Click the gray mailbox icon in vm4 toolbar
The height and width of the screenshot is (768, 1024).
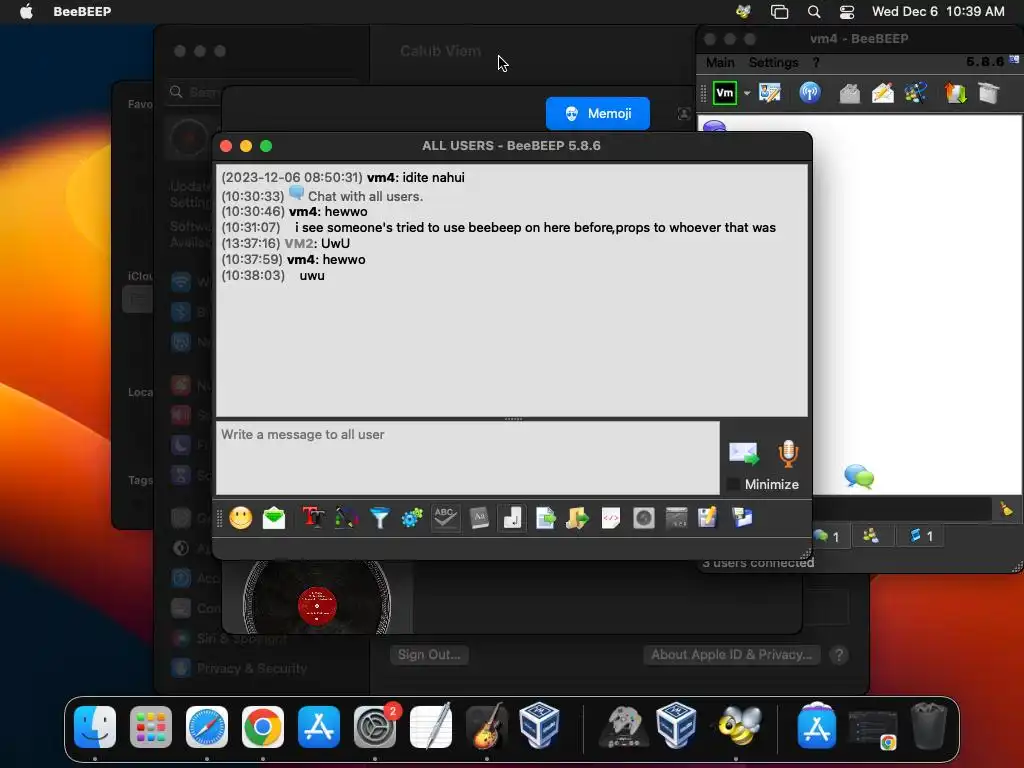point(849,93)
